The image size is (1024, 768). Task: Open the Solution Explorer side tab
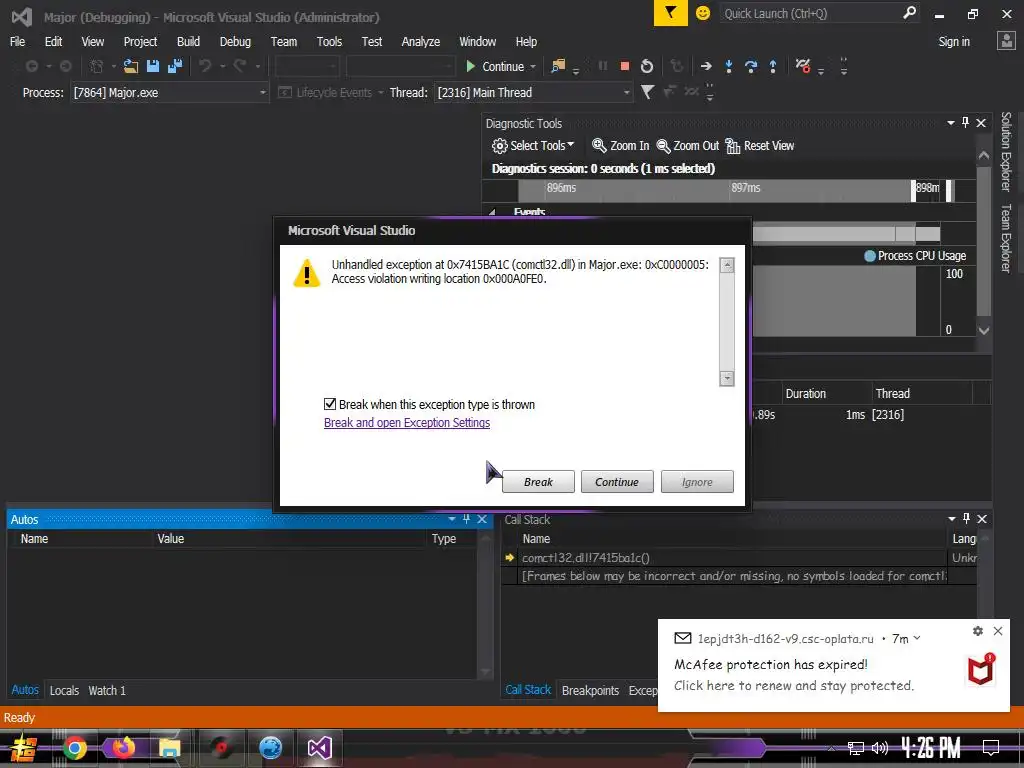point(1006,152)
